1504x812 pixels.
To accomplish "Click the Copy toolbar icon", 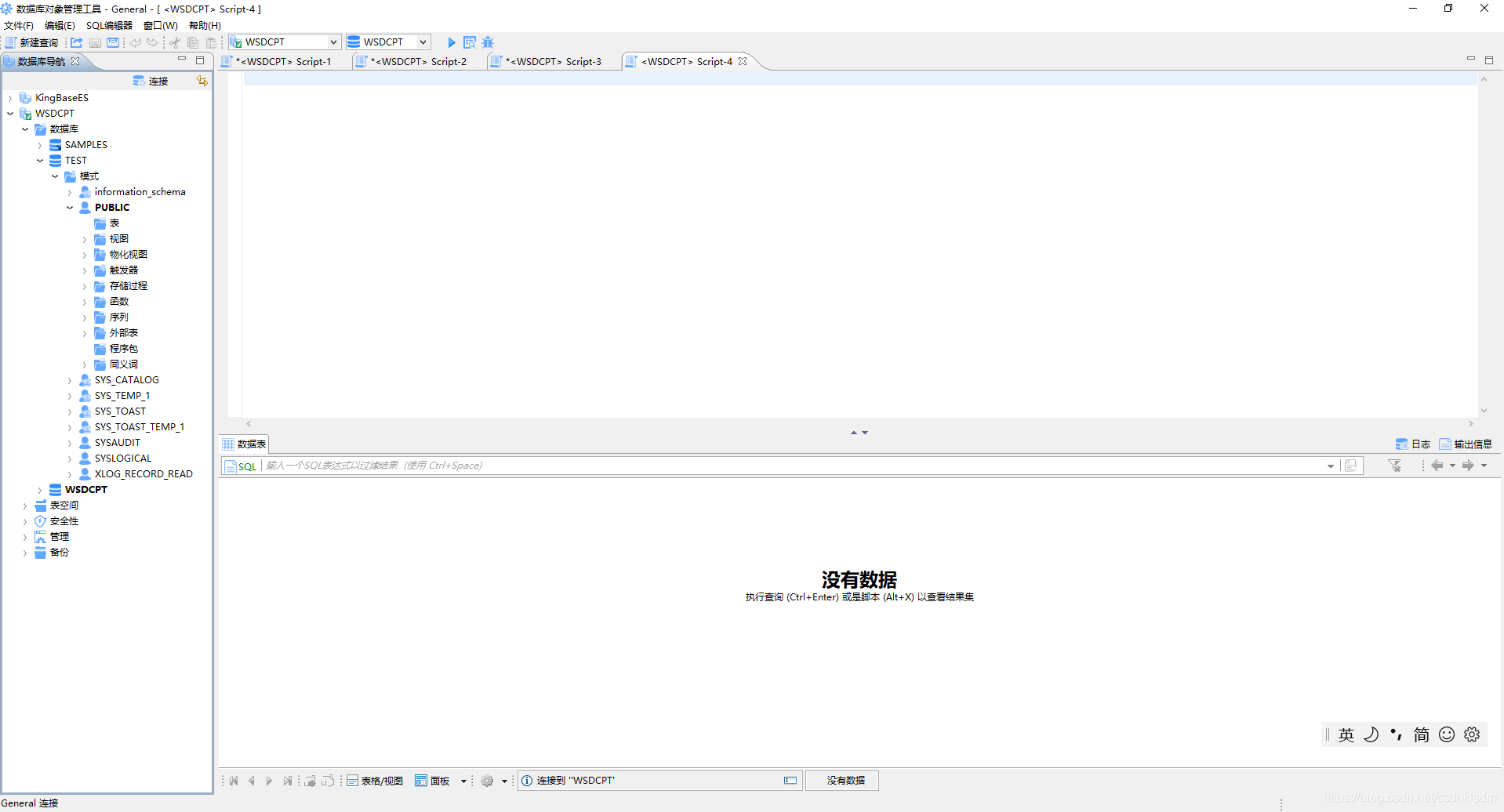I will click(193, 42).
